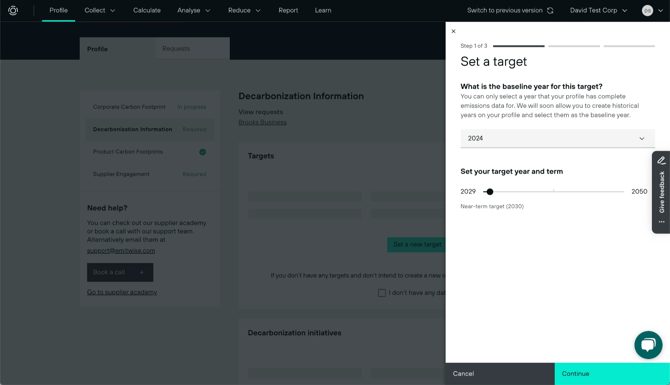Screen dimensions: 670x385
Task: Open the three-dot menu under Give feedback
Action: [661, 222]
